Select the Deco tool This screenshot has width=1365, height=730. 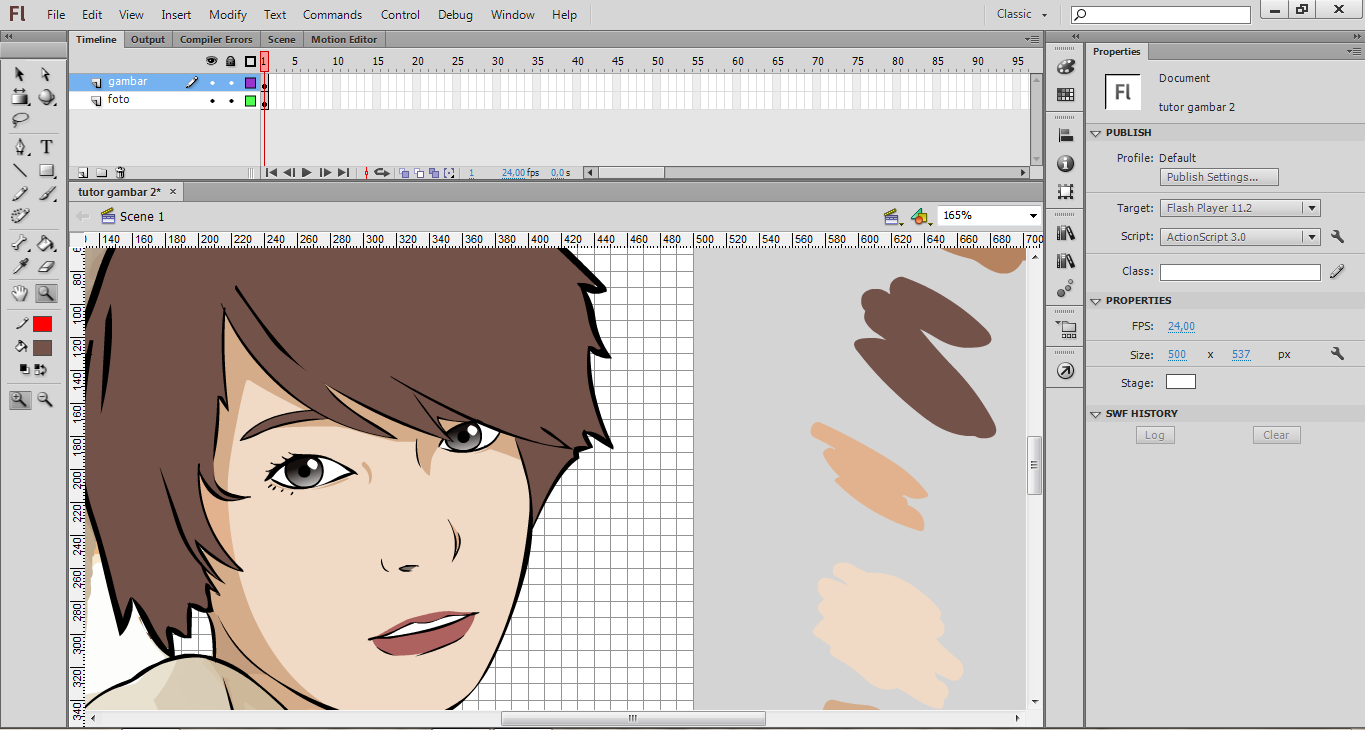(19, 216)
